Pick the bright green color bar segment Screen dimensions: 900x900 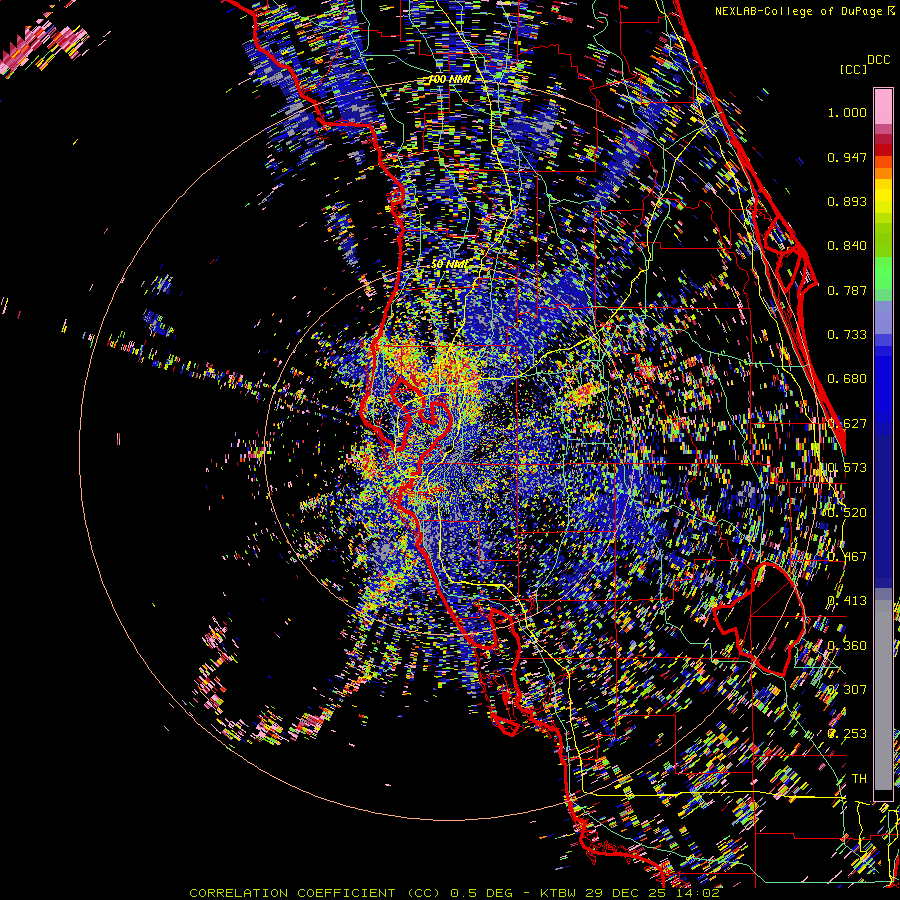click(x=883, y=272)
